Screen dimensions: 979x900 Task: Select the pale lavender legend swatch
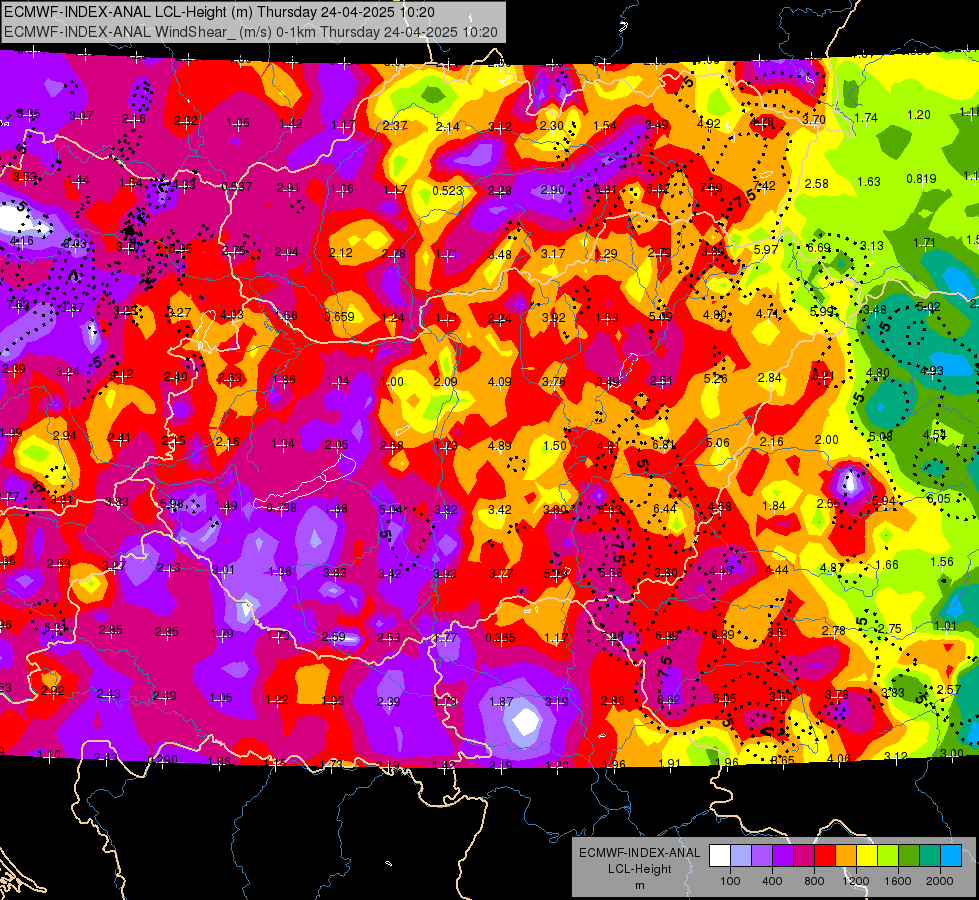[x=741, y=855]
